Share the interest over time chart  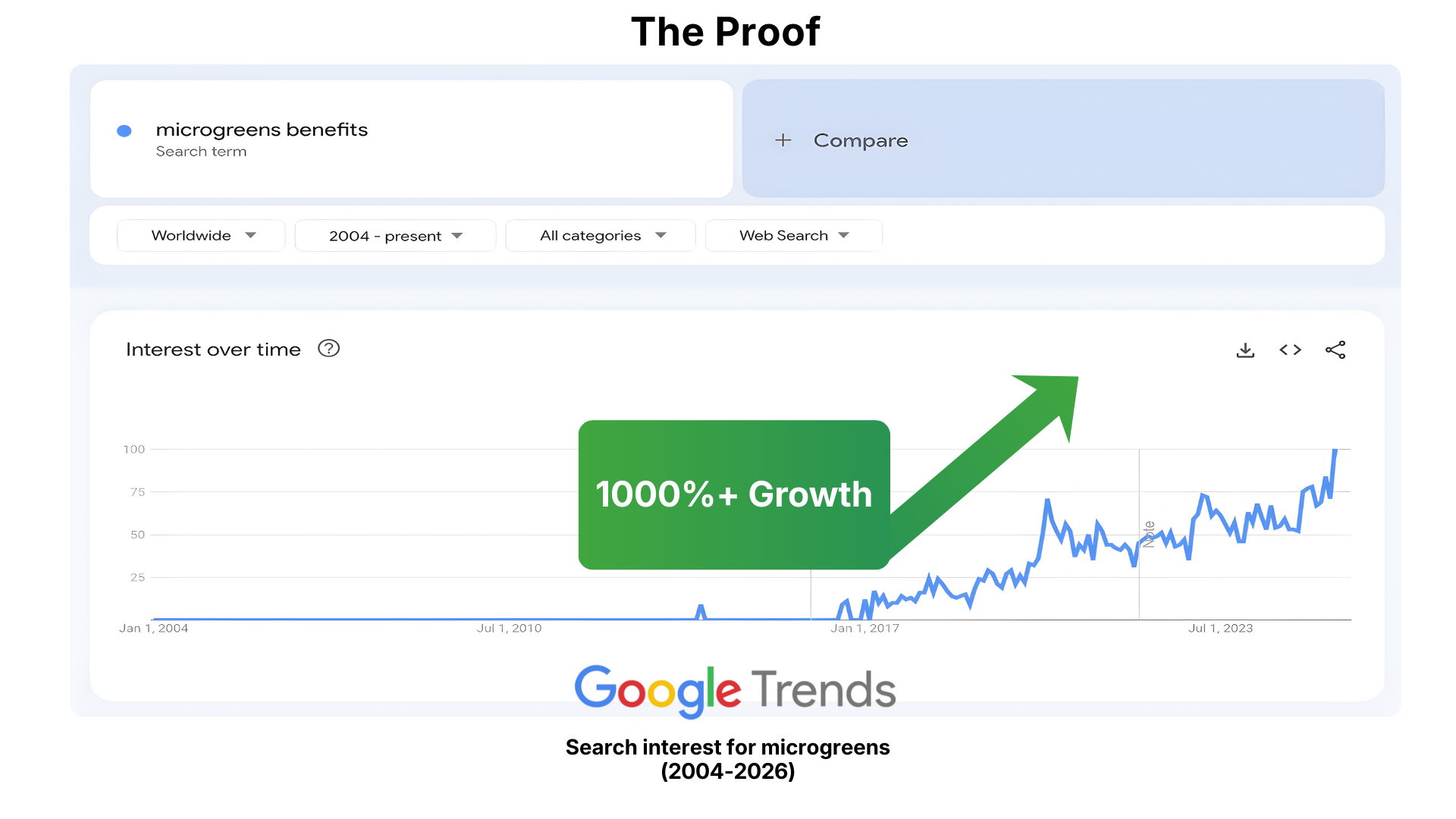pos(1335,350)
